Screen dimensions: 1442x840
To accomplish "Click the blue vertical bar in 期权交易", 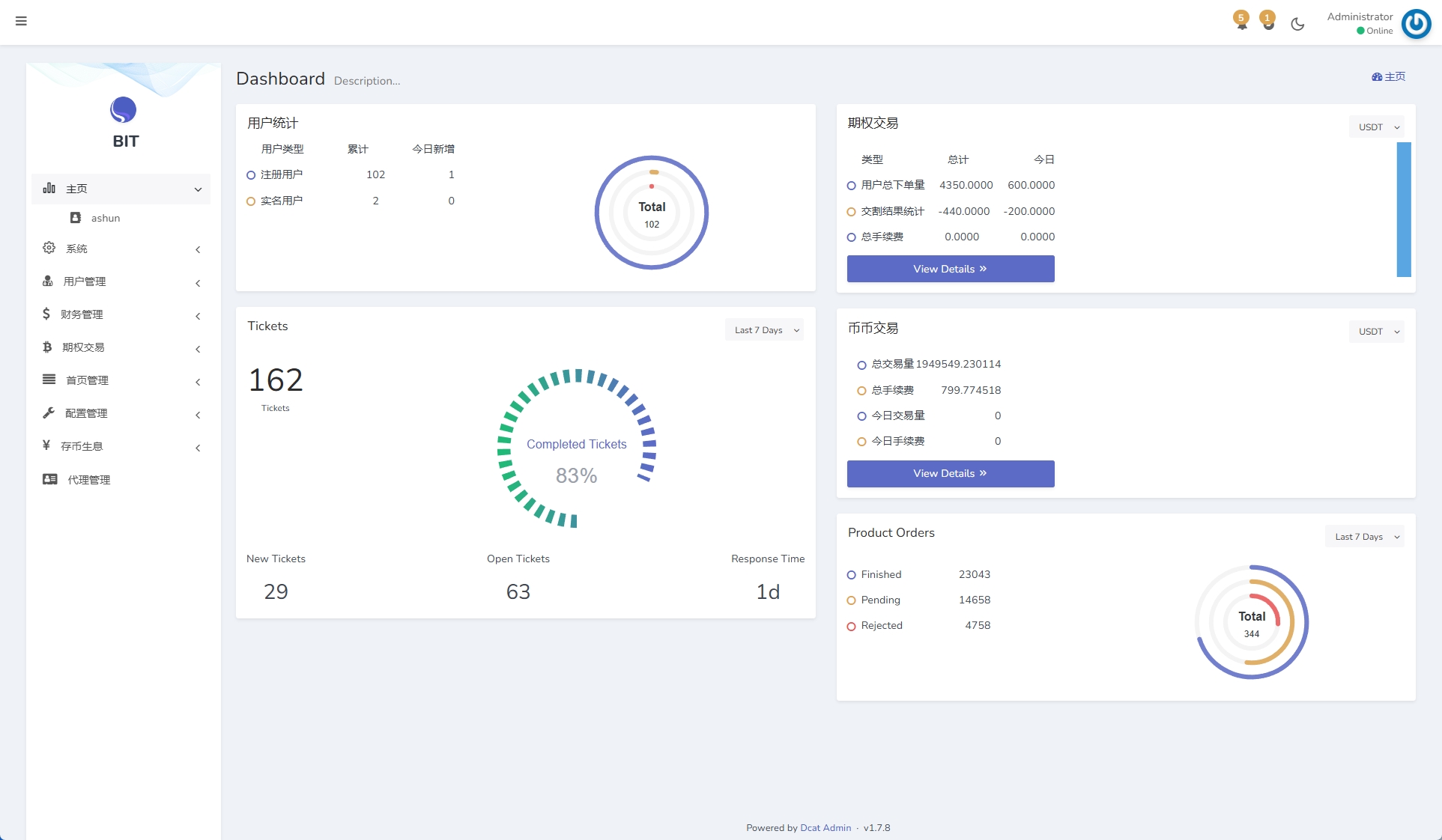I will coord(1404,210).
